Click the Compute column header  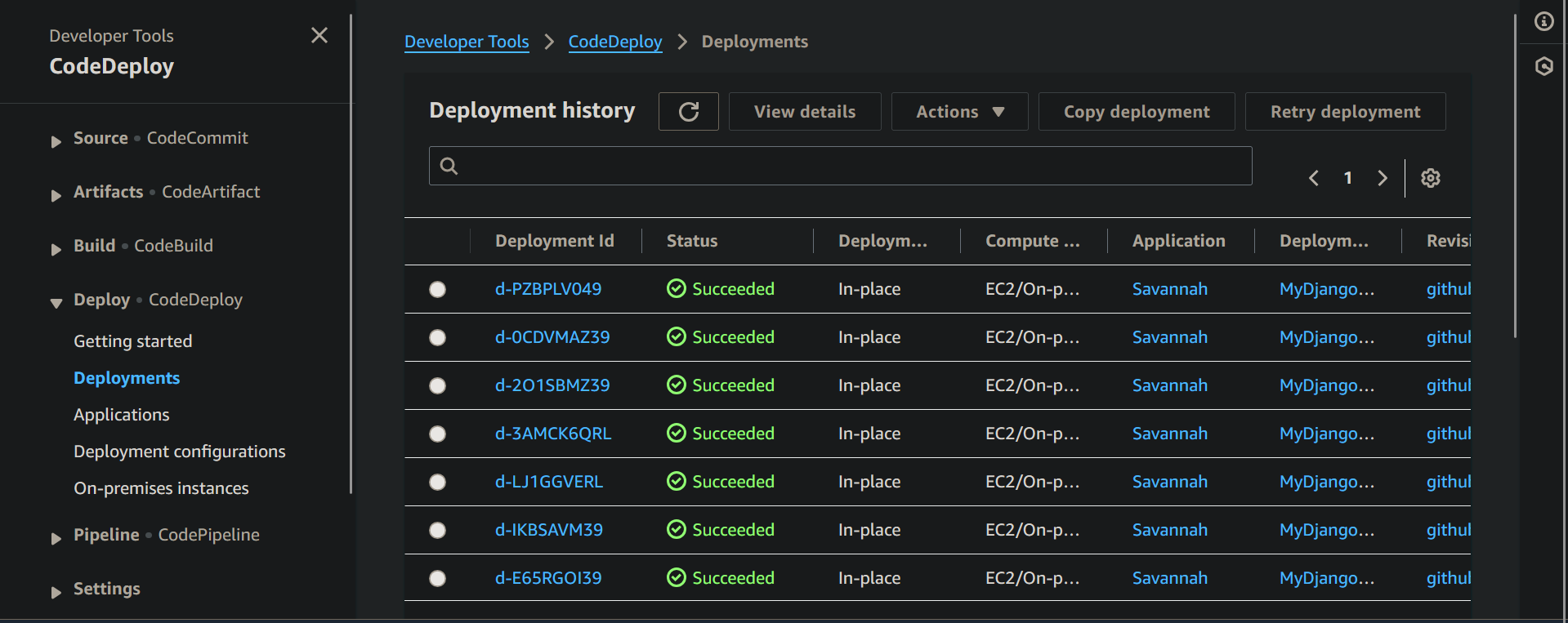coord(1033,241)
